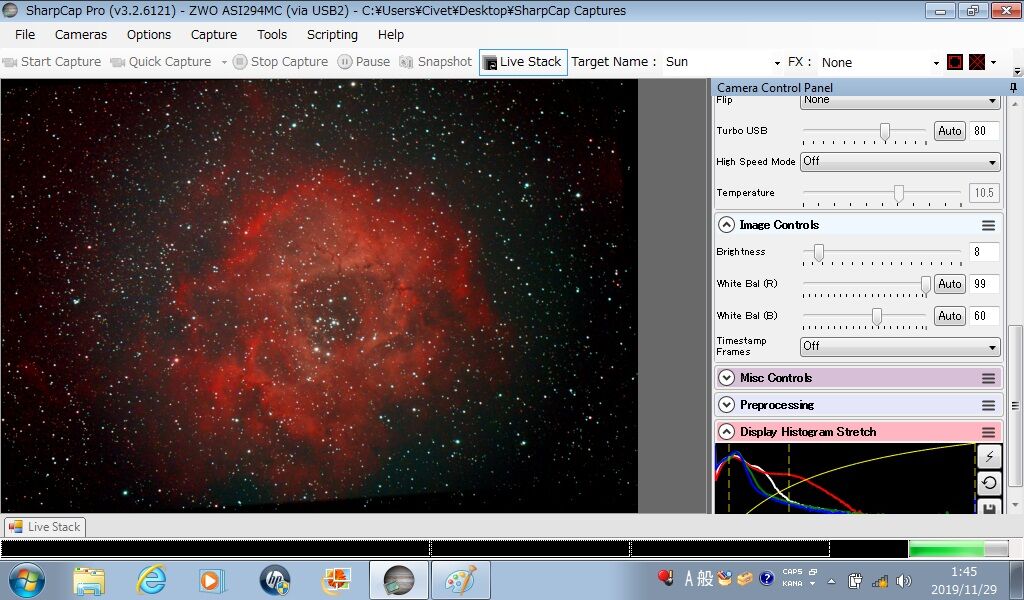Open the Target Name dropdown
The image size is (1024, 600).
click(777, 63)
